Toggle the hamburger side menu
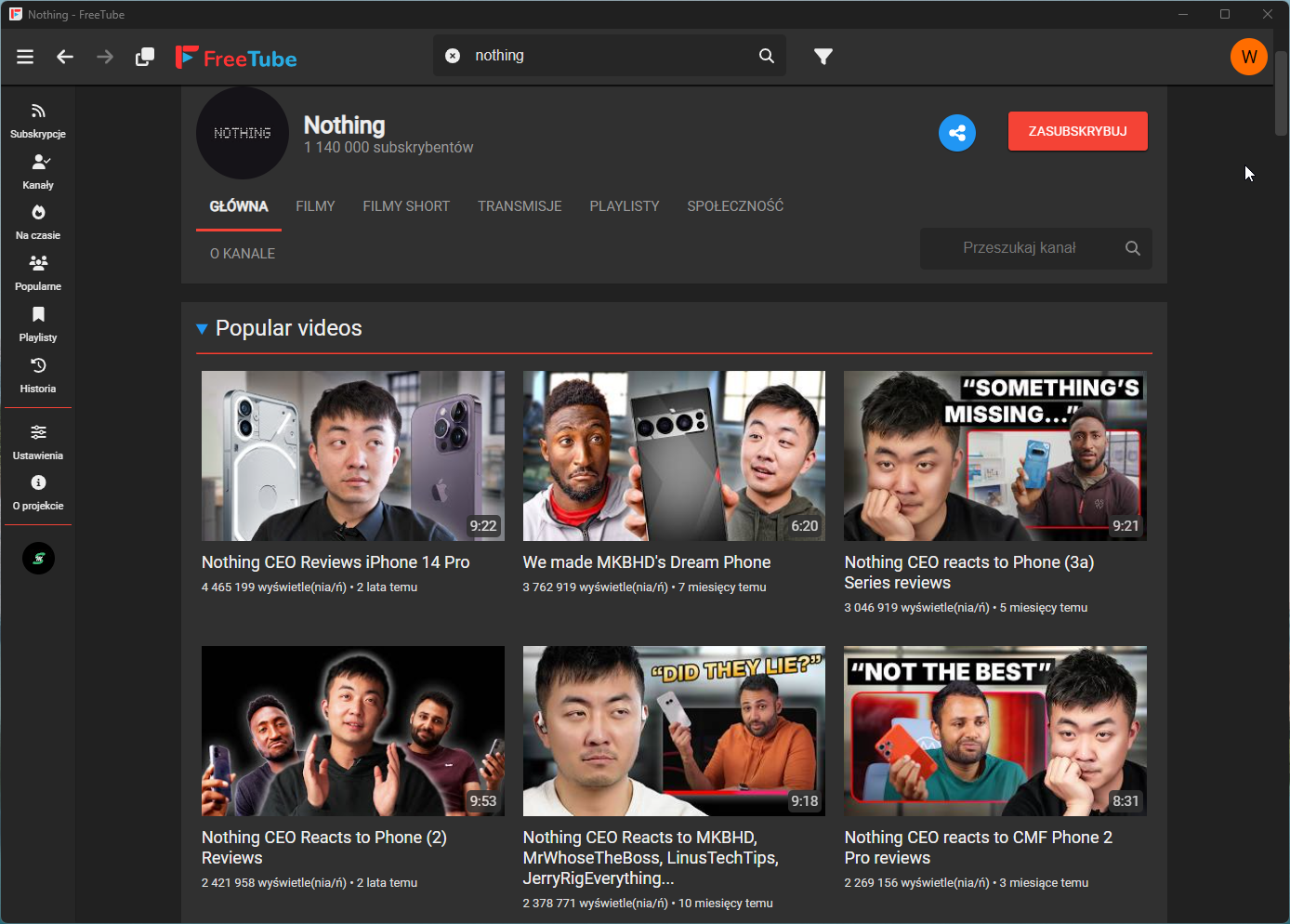 tap(25, 57)
